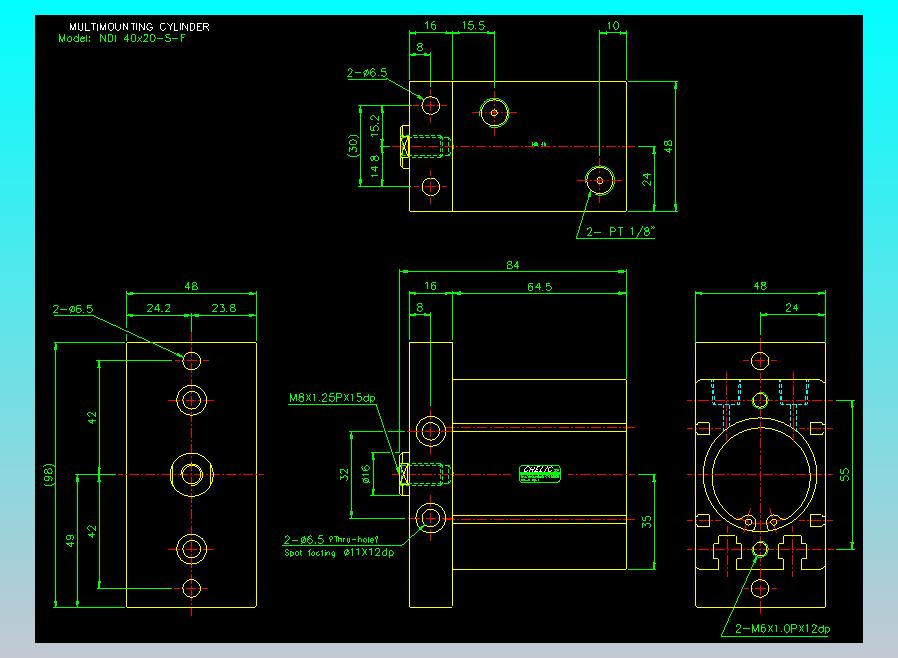
Task: Click the 23.8 dimension text
Action: click(225, 309)
